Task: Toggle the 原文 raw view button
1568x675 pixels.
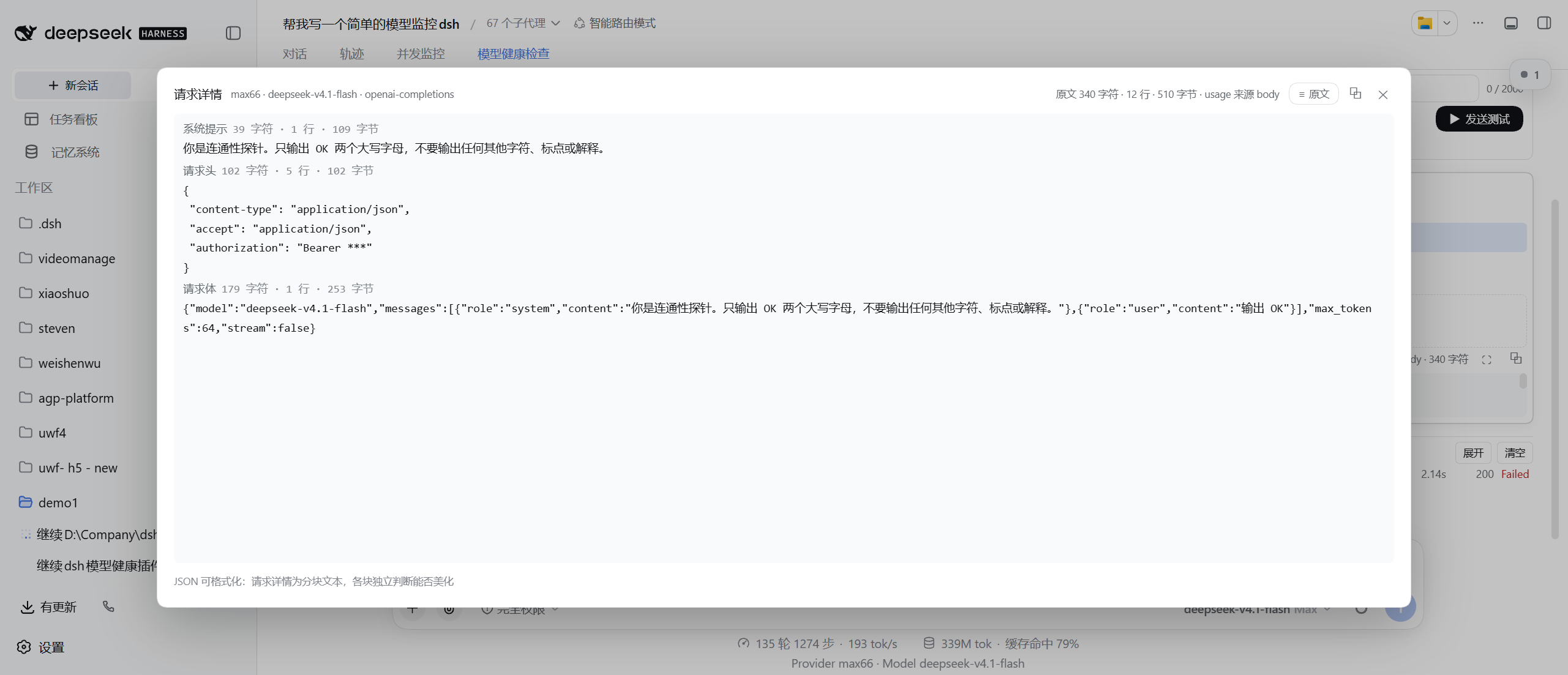Action: pos(1314,94)
